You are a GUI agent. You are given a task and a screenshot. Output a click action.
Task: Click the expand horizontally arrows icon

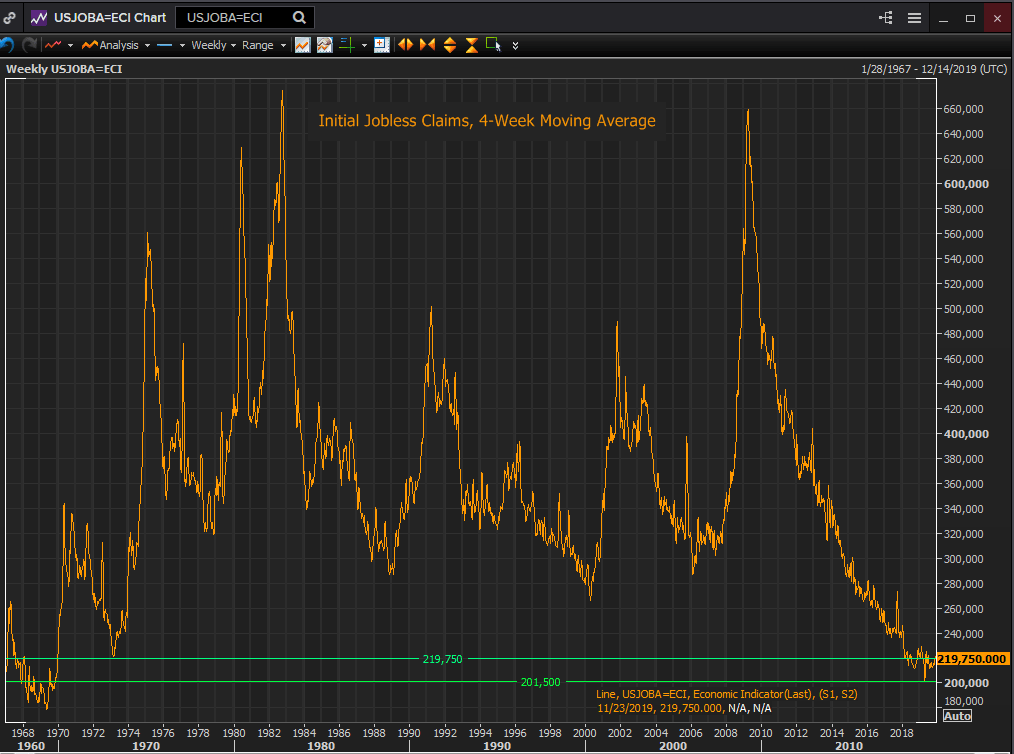click(x=405, y=45)
